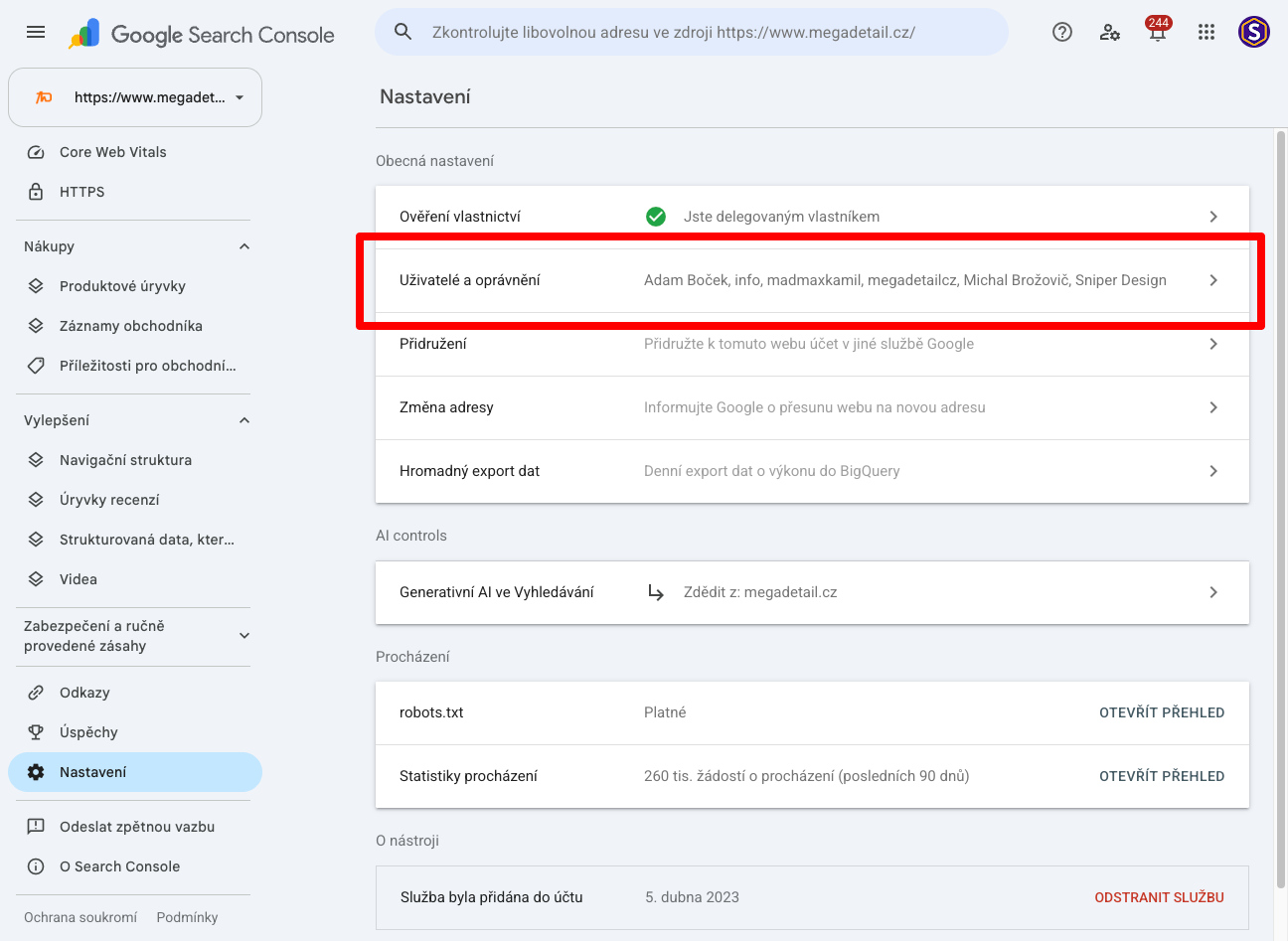The width and height of the screenshot is (1288, 941).
Task: Click the '5. dubna 2023' date
Action: (x=693, y=897)
